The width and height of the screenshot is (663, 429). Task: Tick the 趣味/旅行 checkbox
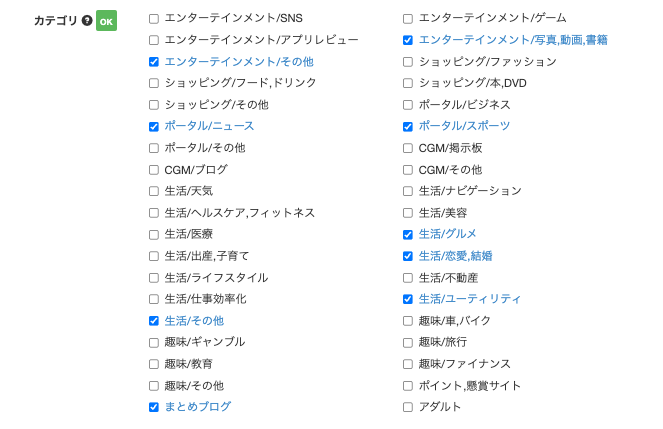pyautogui.click(x=408, y=342)
